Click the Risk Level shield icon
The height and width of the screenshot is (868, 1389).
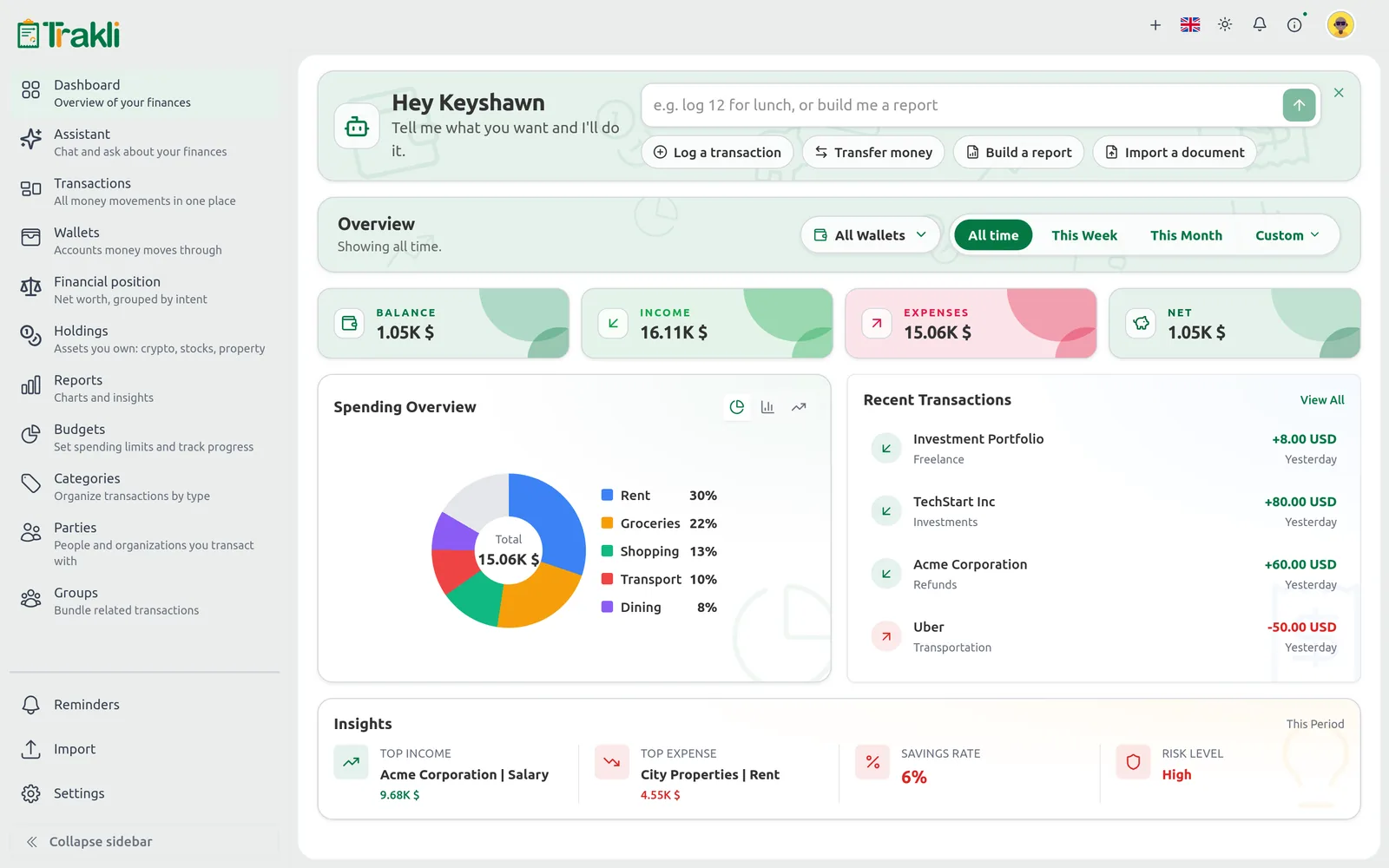coord(1133,762)
